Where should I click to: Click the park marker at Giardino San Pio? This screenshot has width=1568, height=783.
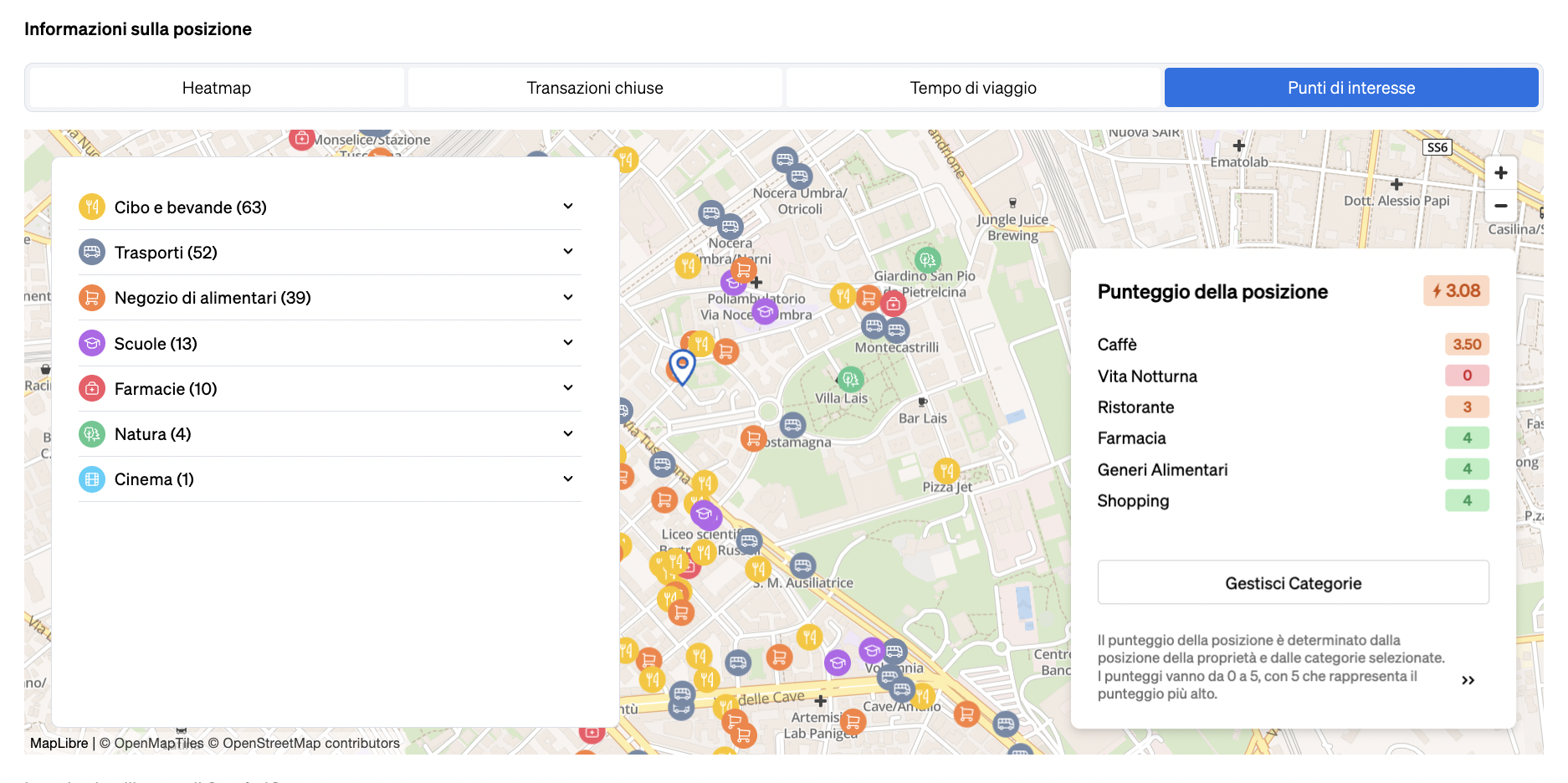click(x=927, y=260)
